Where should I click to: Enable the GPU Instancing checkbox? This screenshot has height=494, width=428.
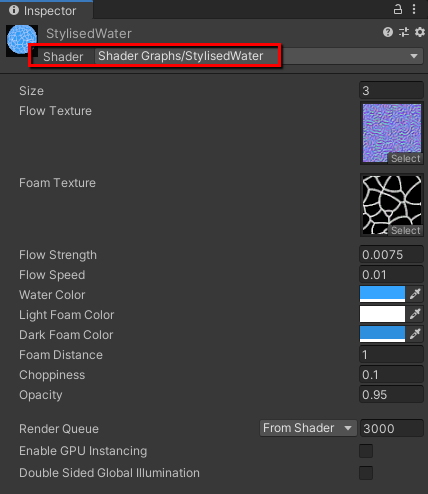click(366, 451)
